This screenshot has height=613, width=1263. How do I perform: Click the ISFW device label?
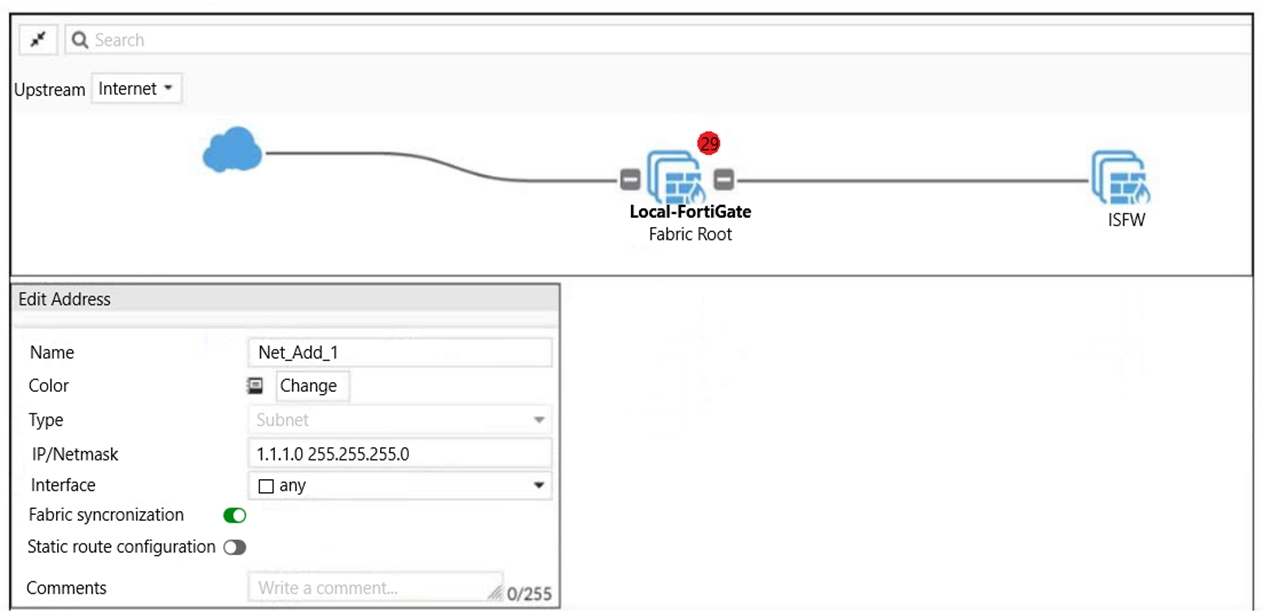tap(1126, 220)
